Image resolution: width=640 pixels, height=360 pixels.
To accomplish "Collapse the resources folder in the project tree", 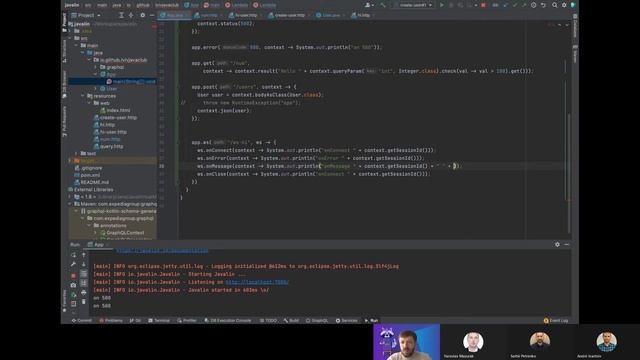I will point(83,96).
